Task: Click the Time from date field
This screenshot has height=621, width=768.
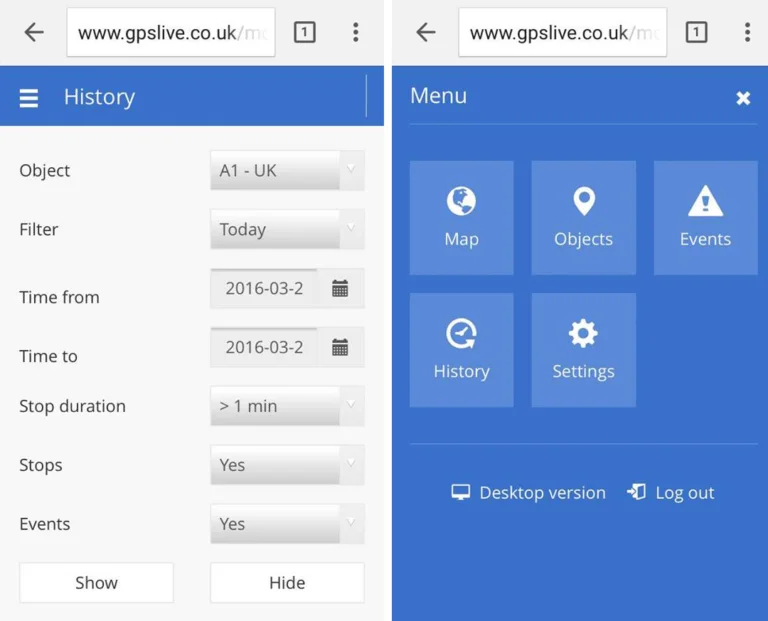Action: pyautogui.click(x=264, y=289)
